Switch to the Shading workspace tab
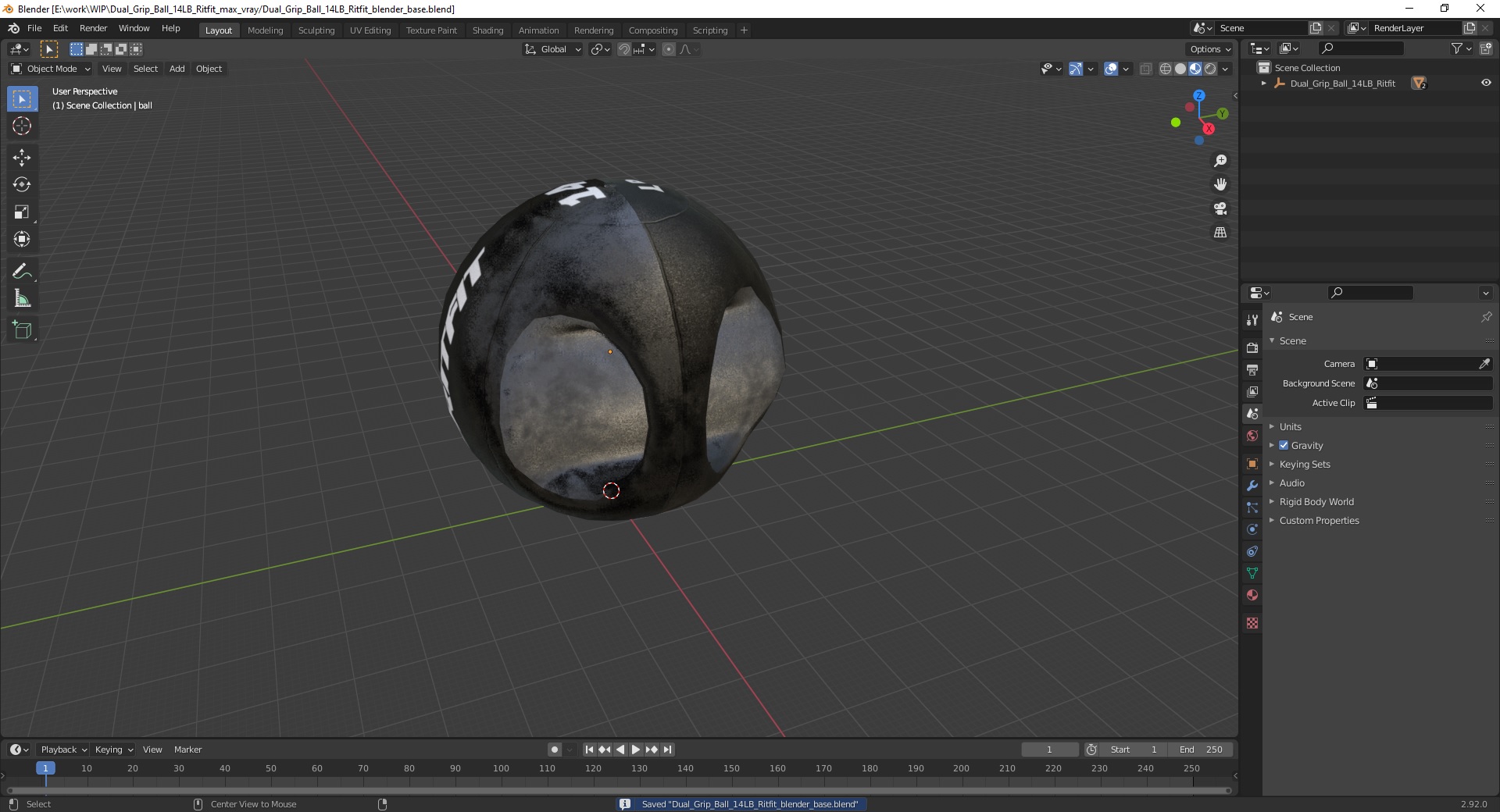Screen dimensions: 1500x812 coord(487,30)
